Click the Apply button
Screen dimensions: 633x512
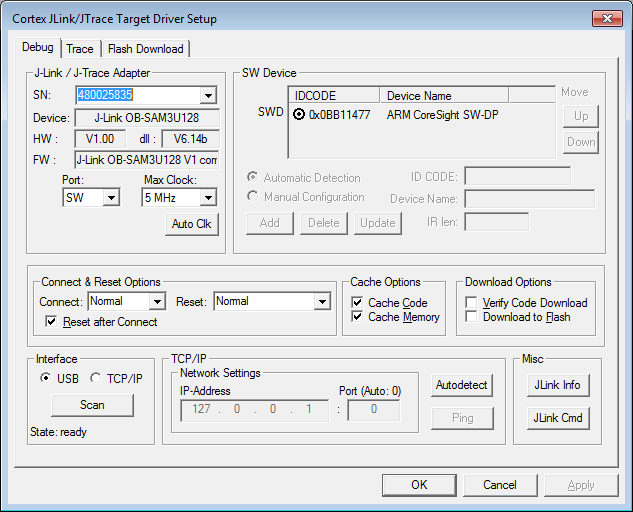point(581,485)
